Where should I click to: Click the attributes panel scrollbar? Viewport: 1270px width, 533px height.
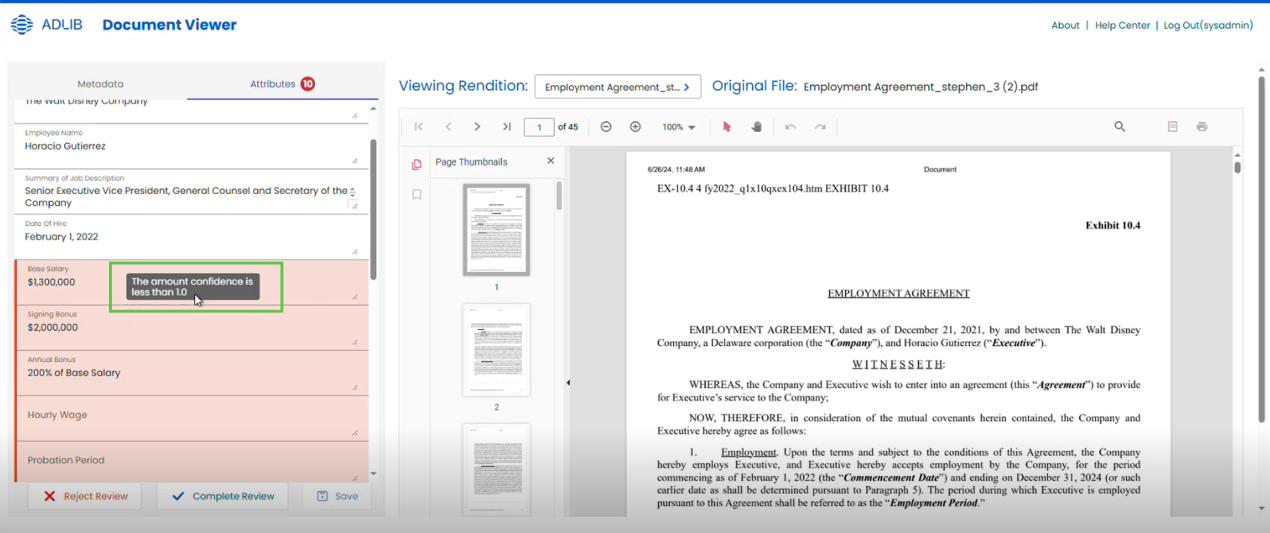374,208
